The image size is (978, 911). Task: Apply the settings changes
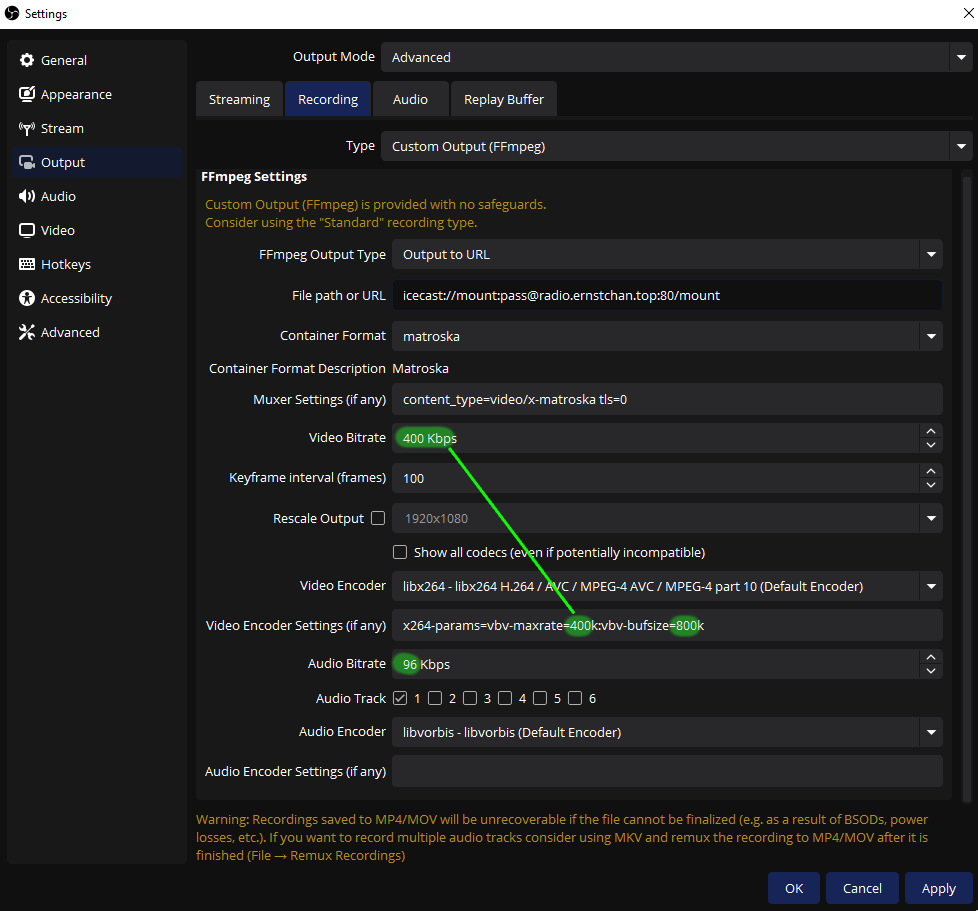click(939, 888)
